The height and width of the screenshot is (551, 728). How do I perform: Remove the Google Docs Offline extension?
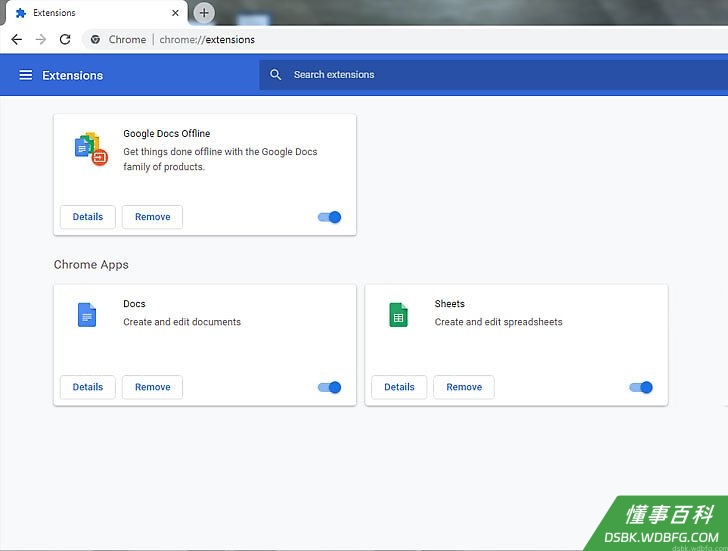tap(152, 217)
